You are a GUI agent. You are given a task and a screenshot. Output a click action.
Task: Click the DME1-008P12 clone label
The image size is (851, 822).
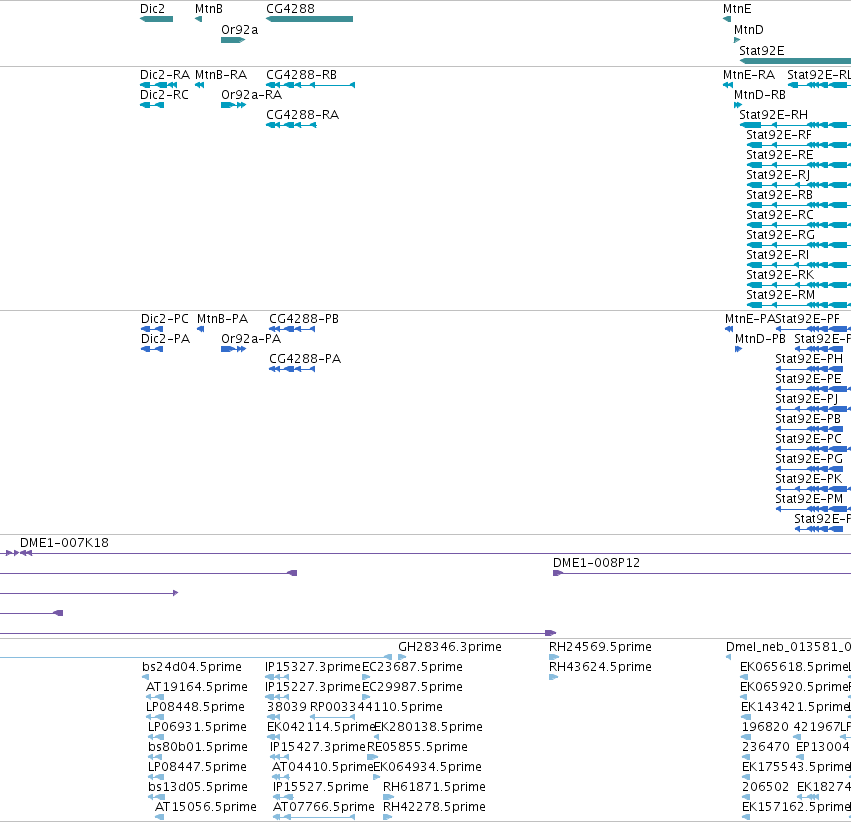(596, 563)
